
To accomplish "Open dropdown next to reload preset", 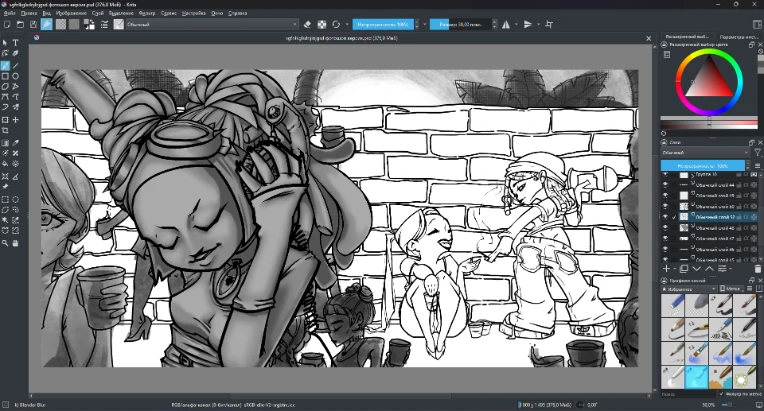I will [x=347, y=24].
